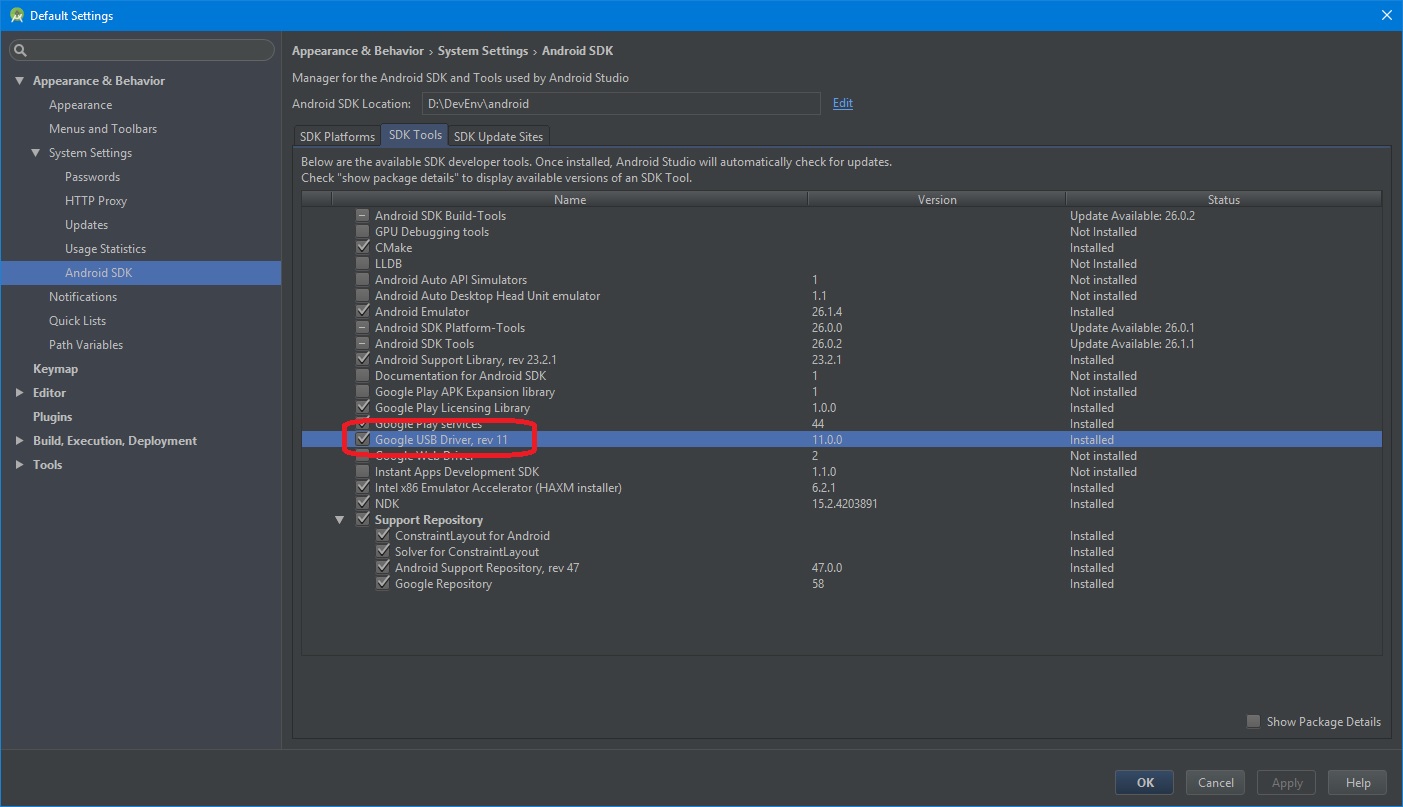Sort table by the Version column header
1403x807 pixels.
click(937, 200)
